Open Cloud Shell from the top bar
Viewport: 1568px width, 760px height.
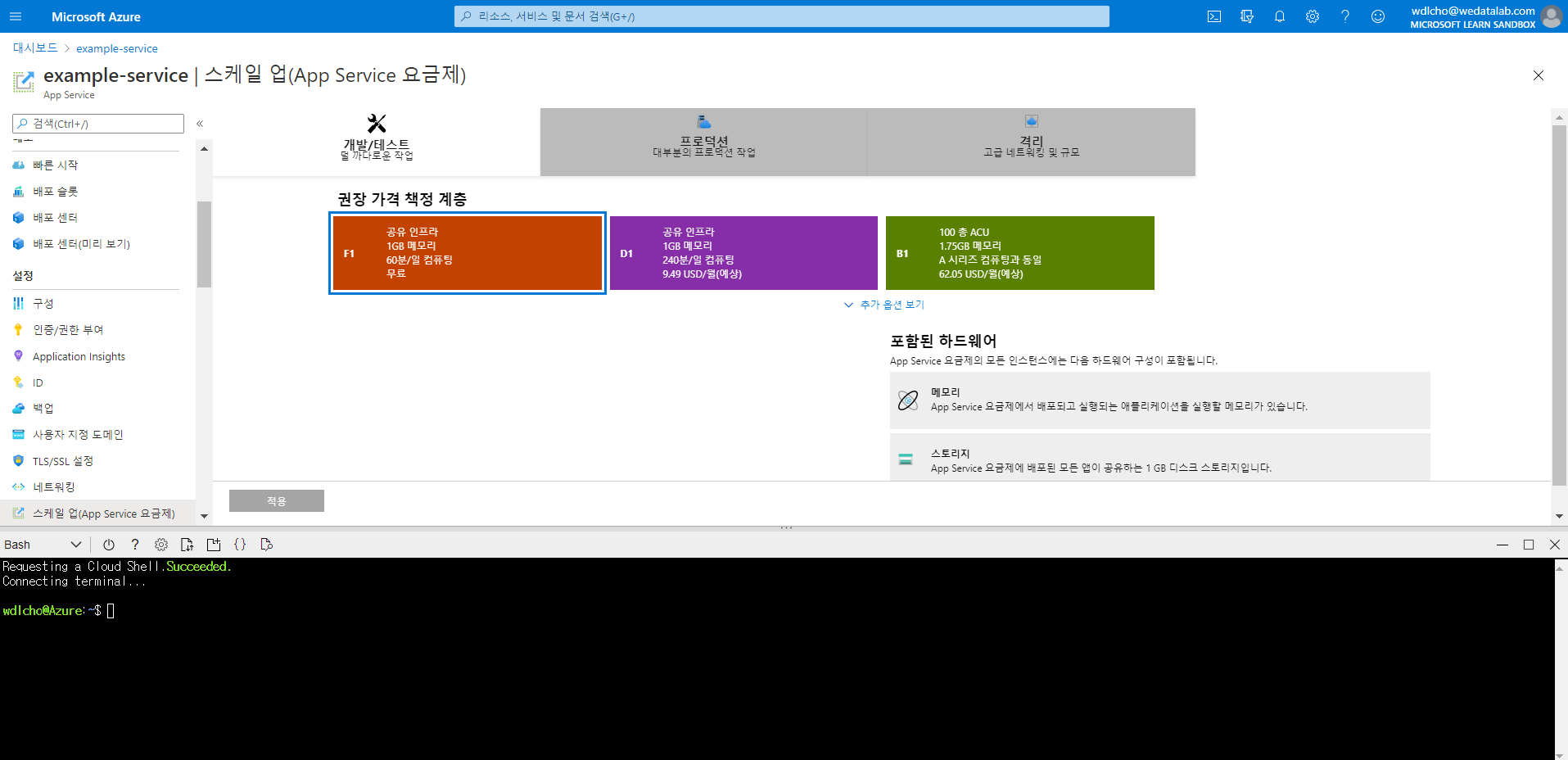[1214, 16]
